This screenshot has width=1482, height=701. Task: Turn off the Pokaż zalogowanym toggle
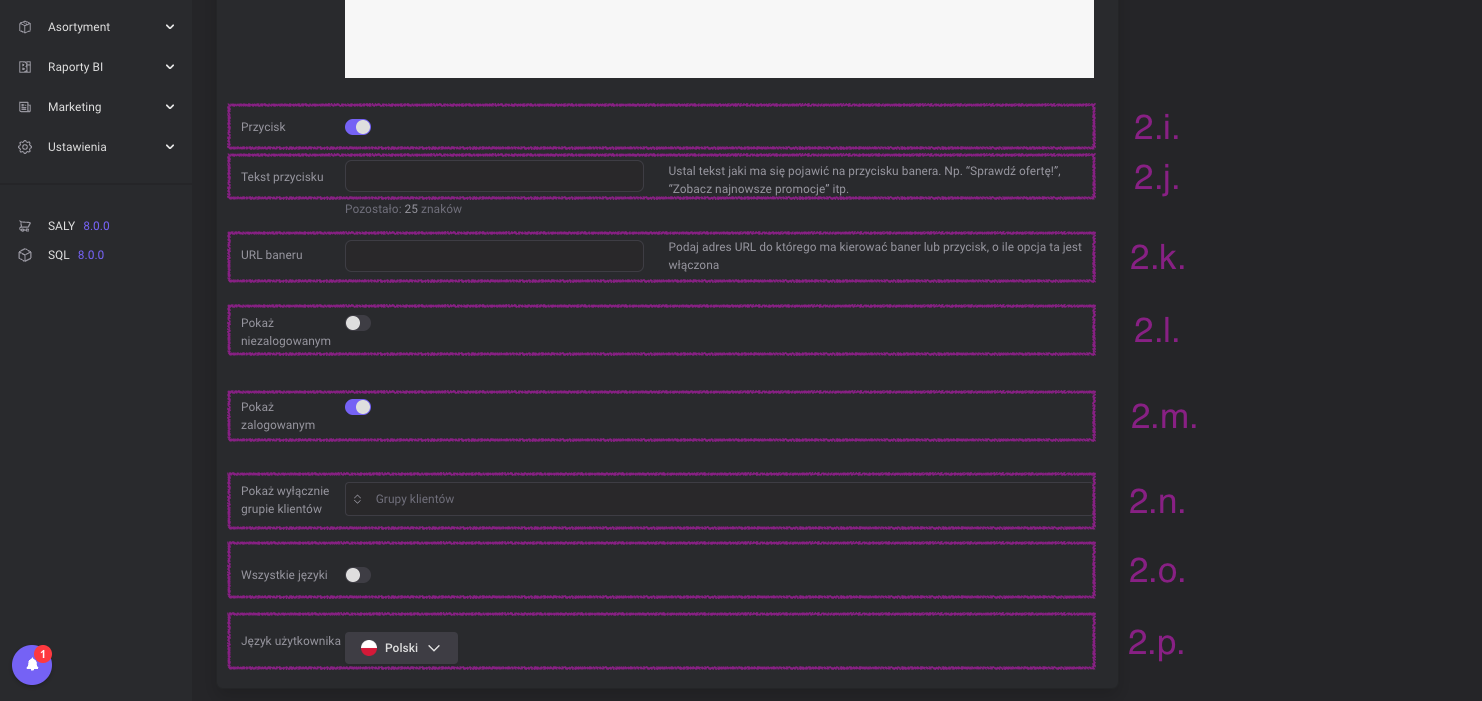[x=358, y=407]
